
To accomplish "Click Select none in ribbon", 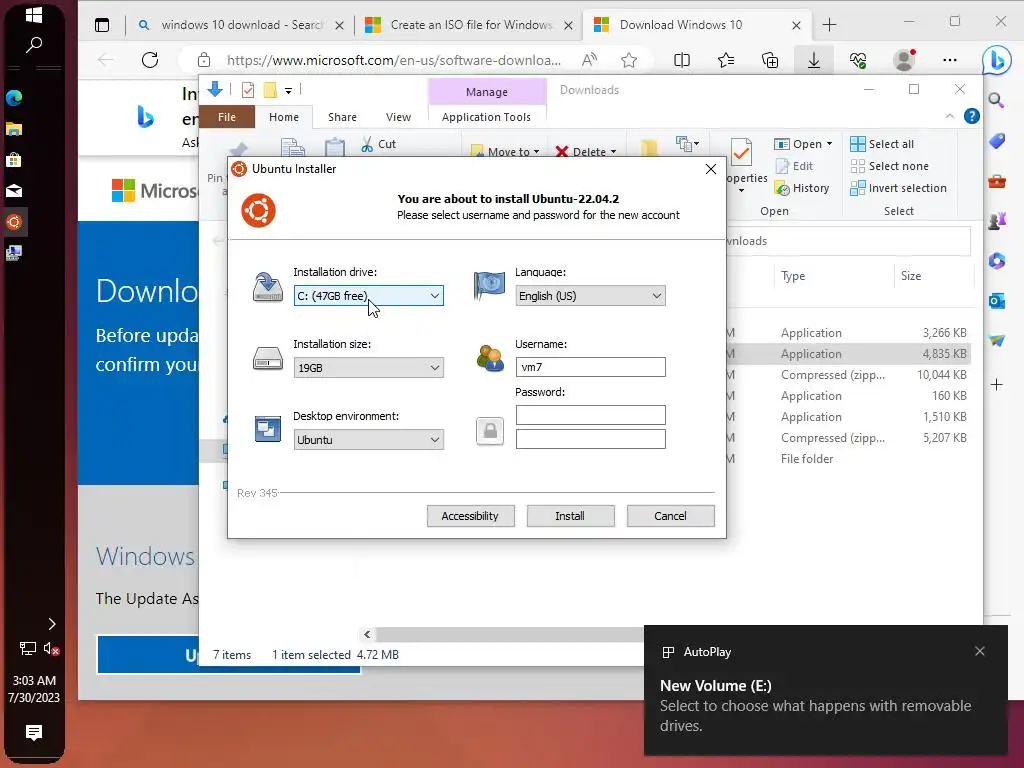I will tap(889, 167).
